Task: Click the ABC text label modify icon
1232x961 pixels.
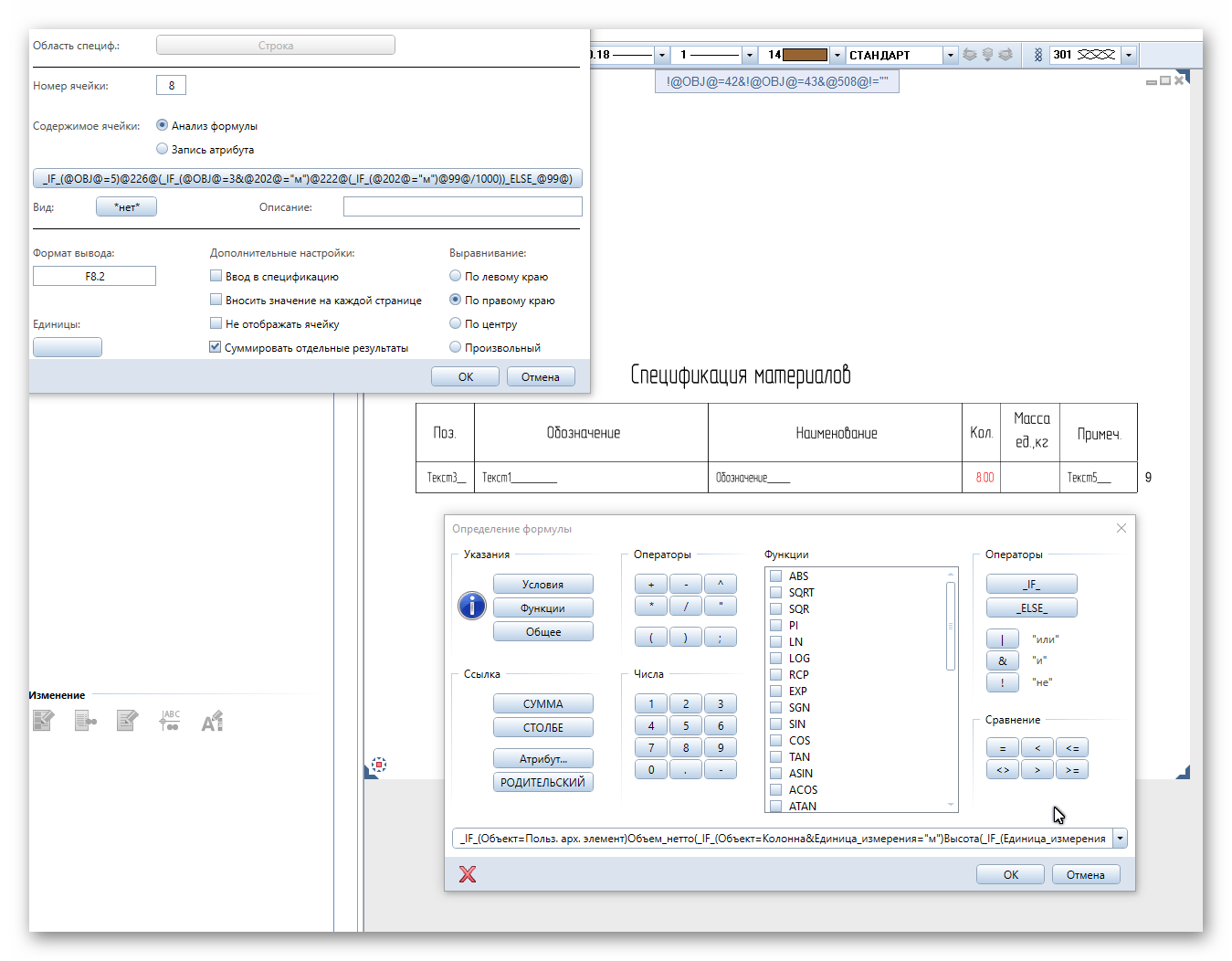Action: pos(169,721)
